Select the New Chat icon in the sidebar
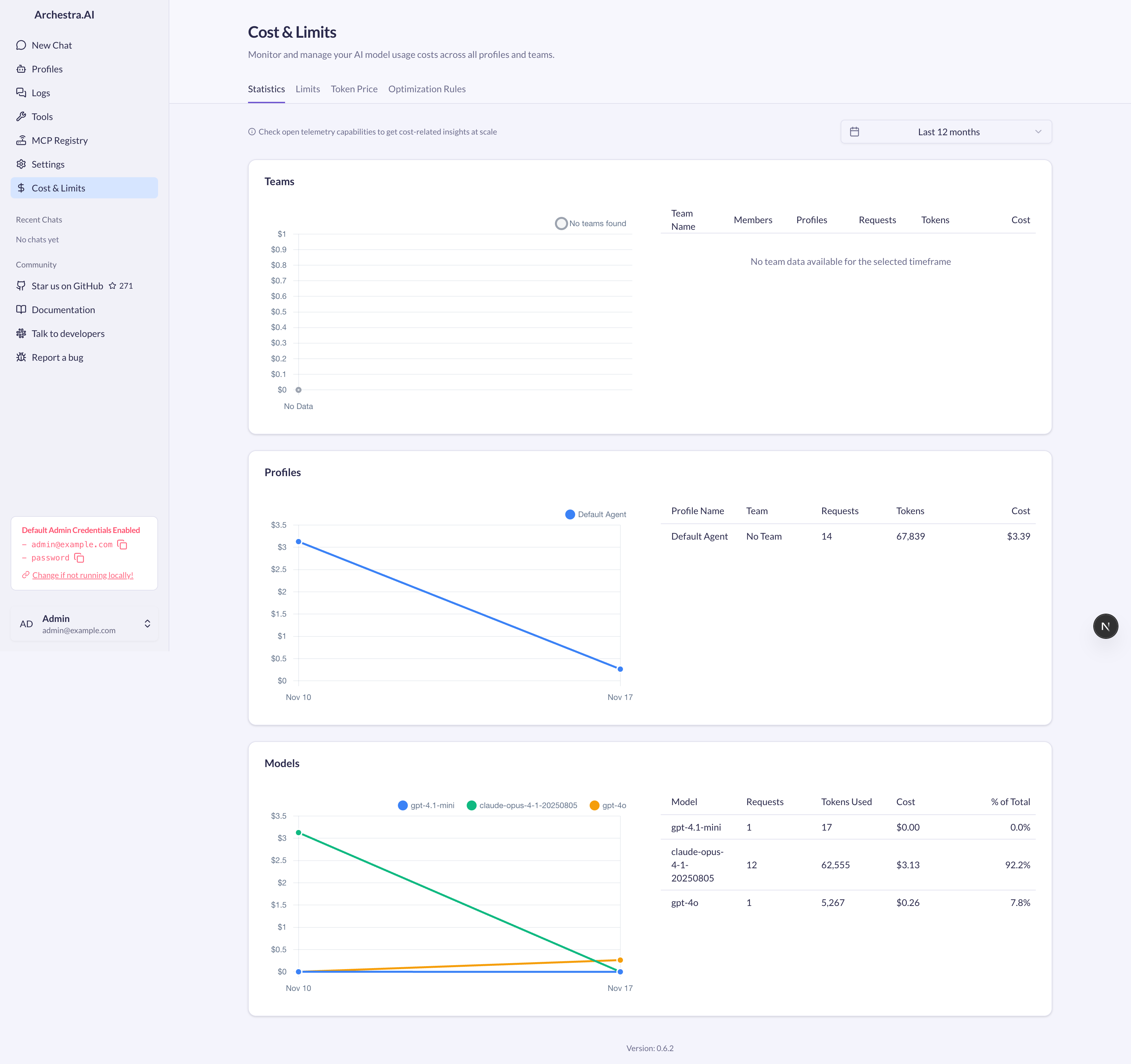 tap(21, 45)
